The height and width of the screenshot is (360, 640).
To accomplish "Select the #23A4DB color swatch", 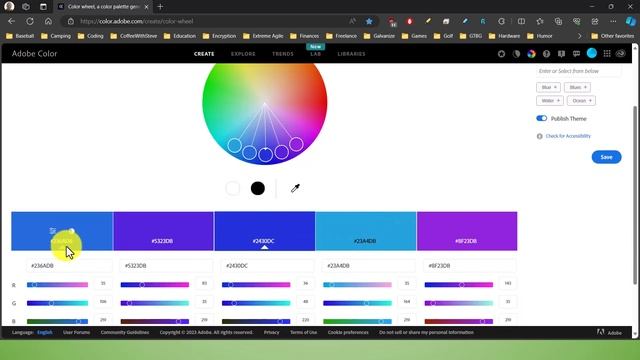I will click(x=366, y=231).
